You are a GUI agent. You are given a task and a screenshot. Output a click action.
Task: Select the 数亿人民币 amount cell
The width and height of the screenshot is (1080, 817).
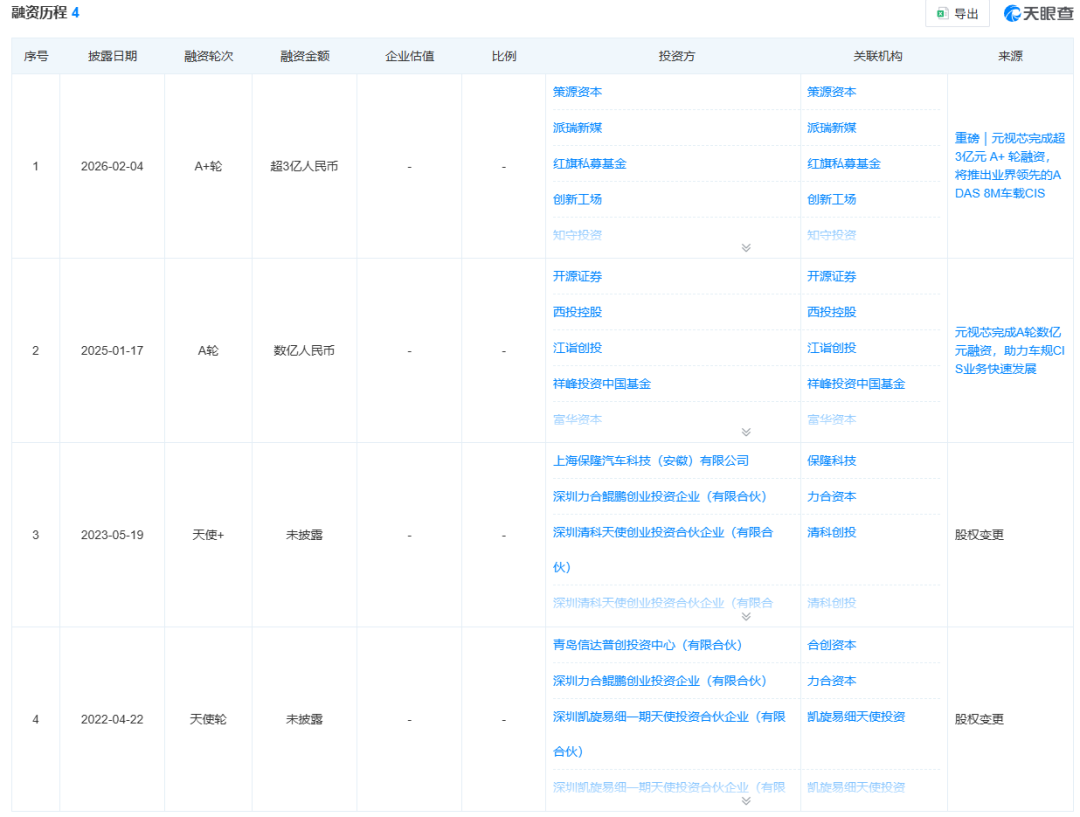click(304, 351)
